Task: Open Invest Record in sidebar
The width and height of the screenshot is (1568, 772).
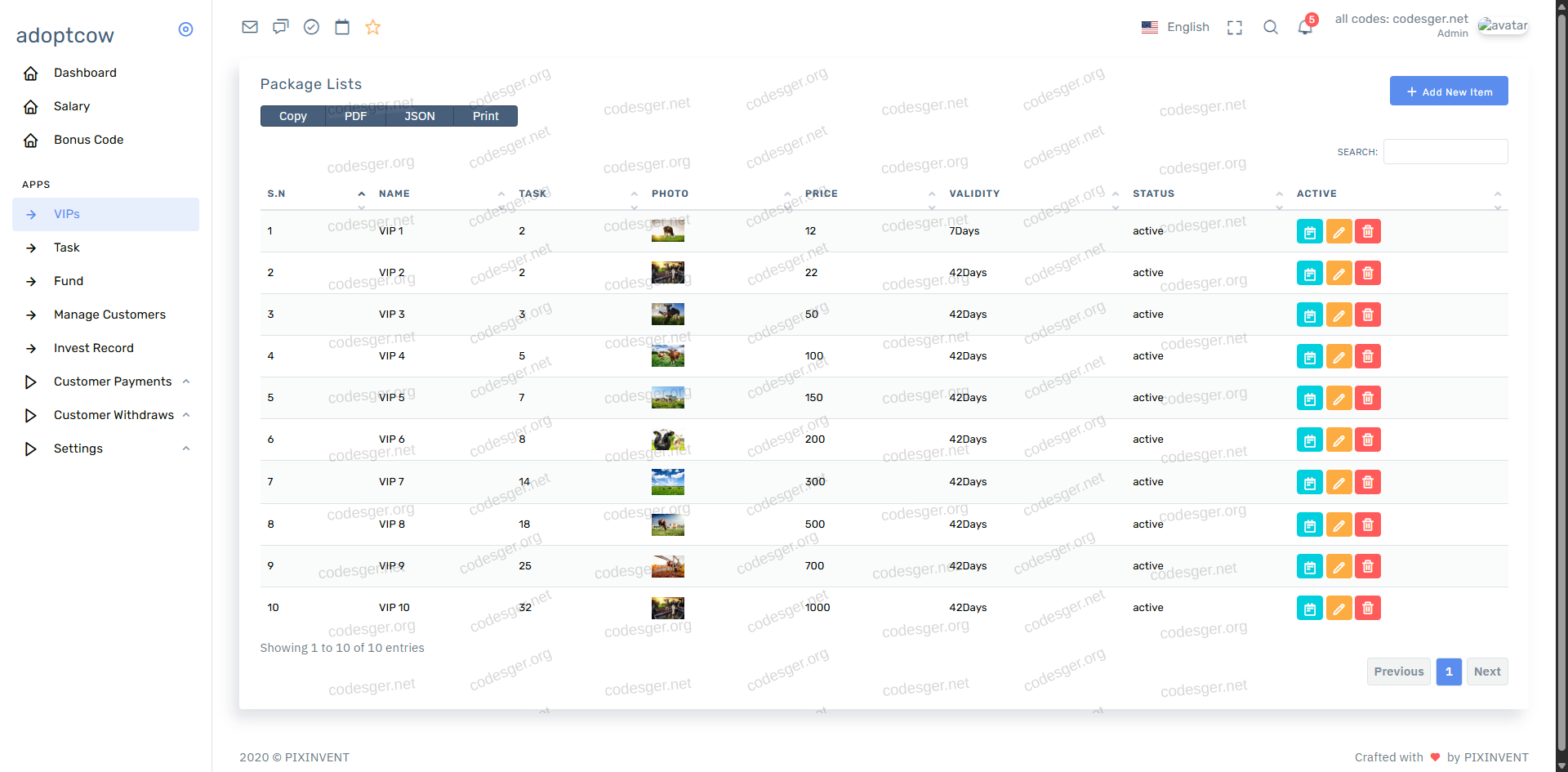Action: [x=94, y=348]
